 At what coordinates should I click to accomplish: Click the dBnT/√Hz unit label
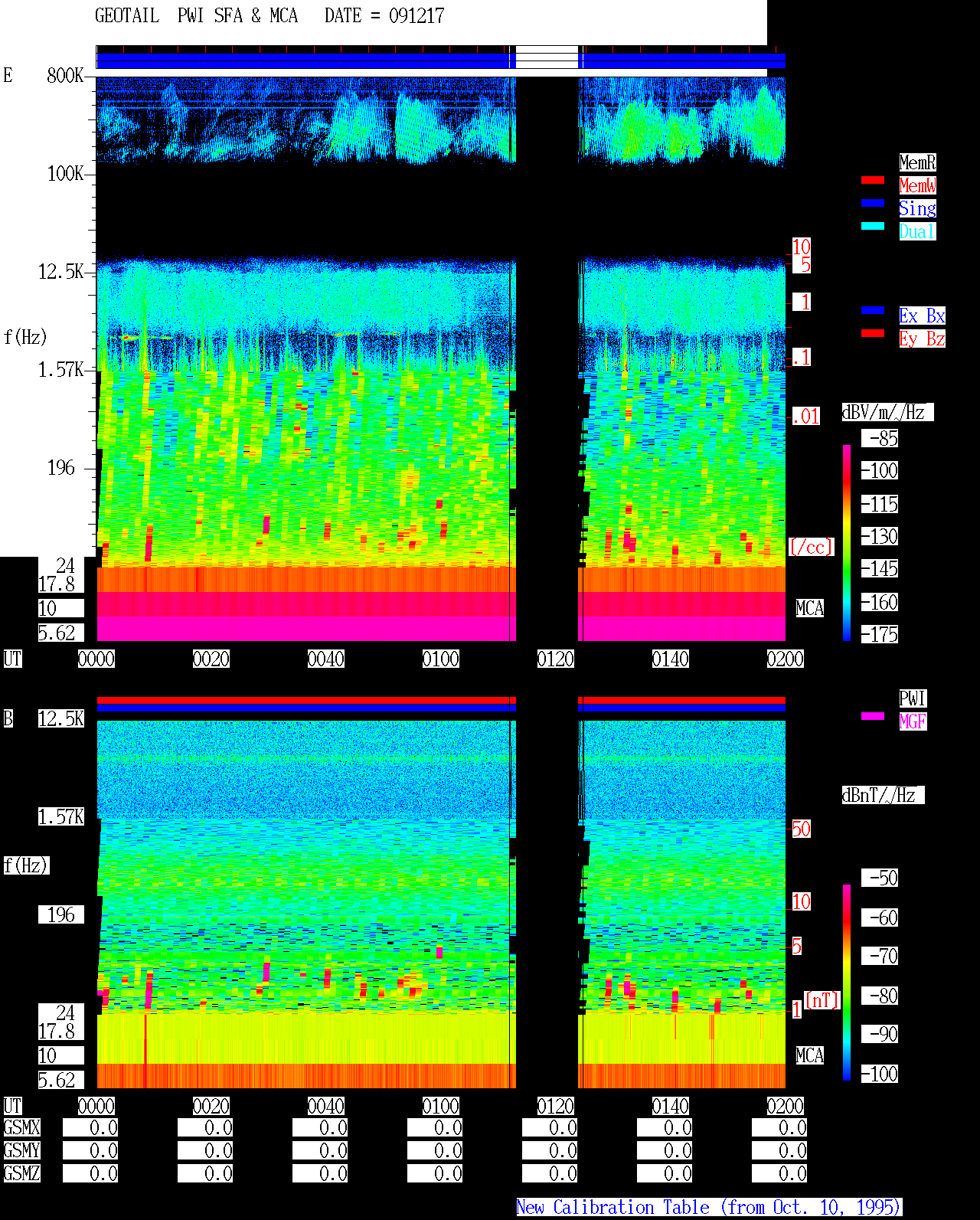coord(883,795)
